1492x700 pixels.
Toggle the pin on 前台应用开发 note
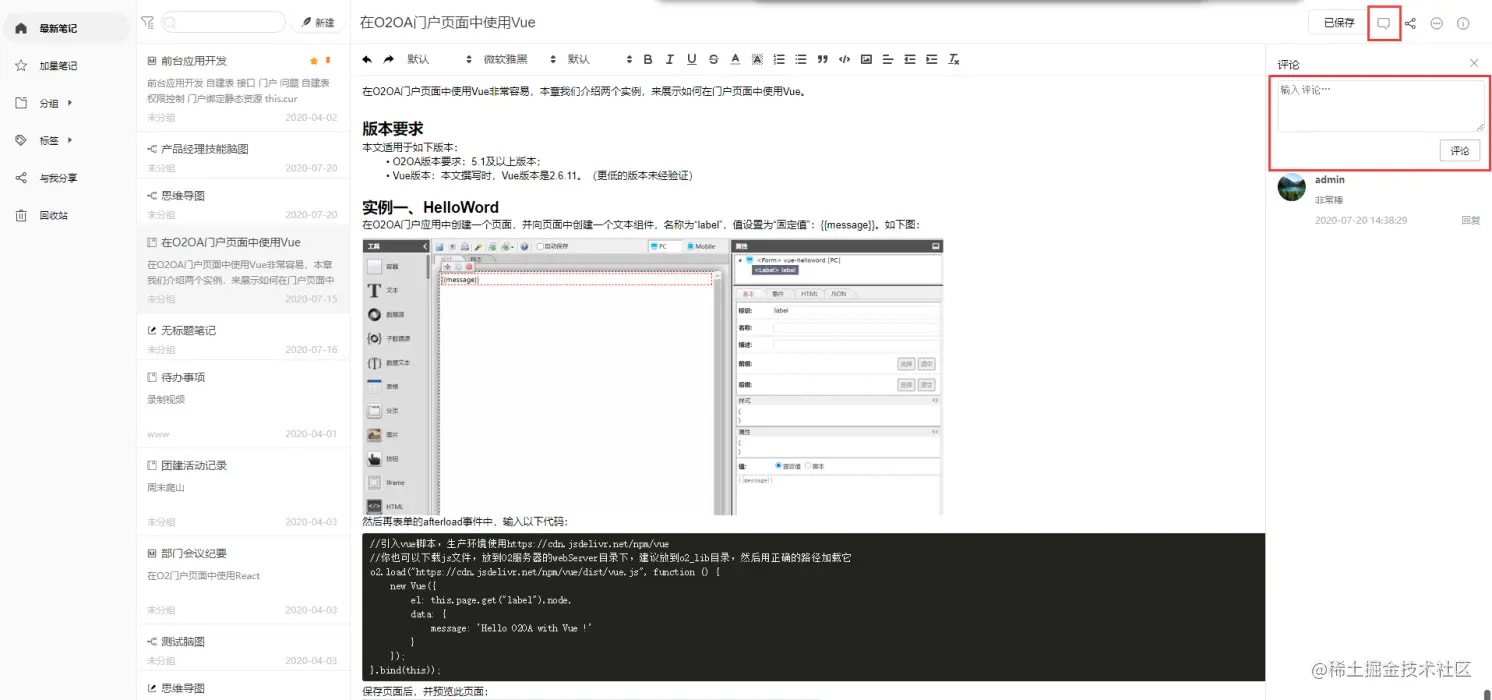pyautogui.click(x=328, y=61)
